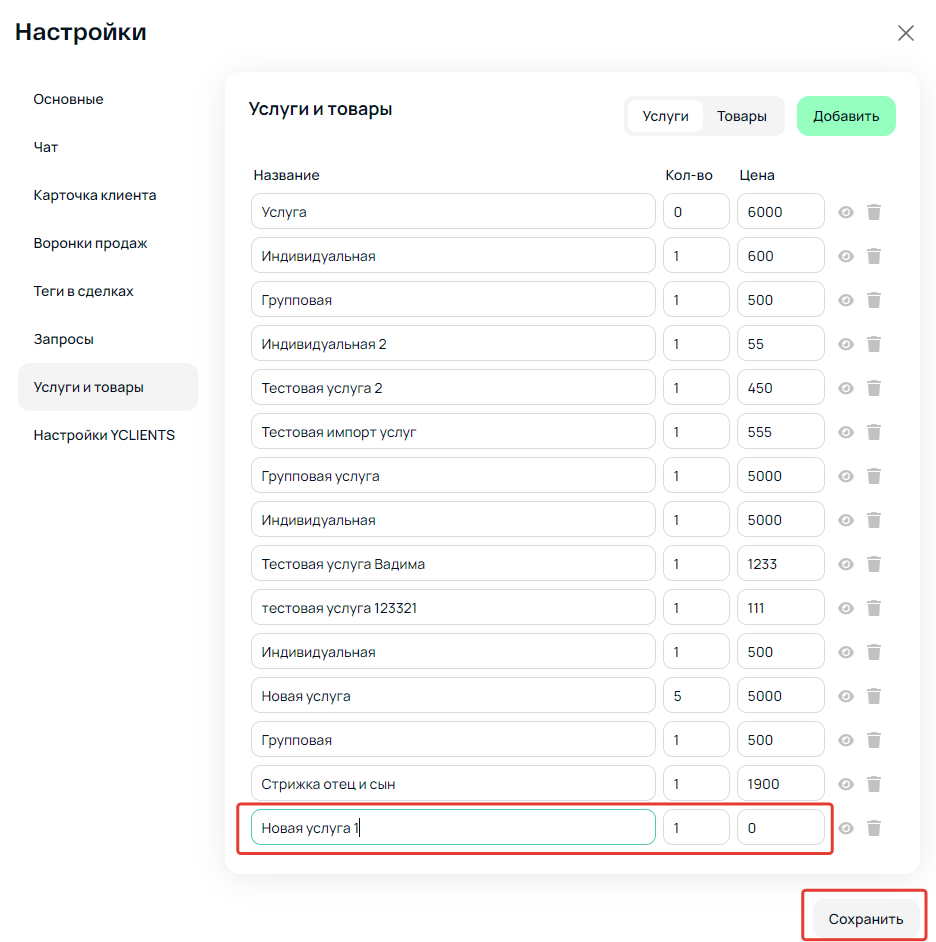Select the Услуги tab
936x942 pixels.
pos(665,116)
